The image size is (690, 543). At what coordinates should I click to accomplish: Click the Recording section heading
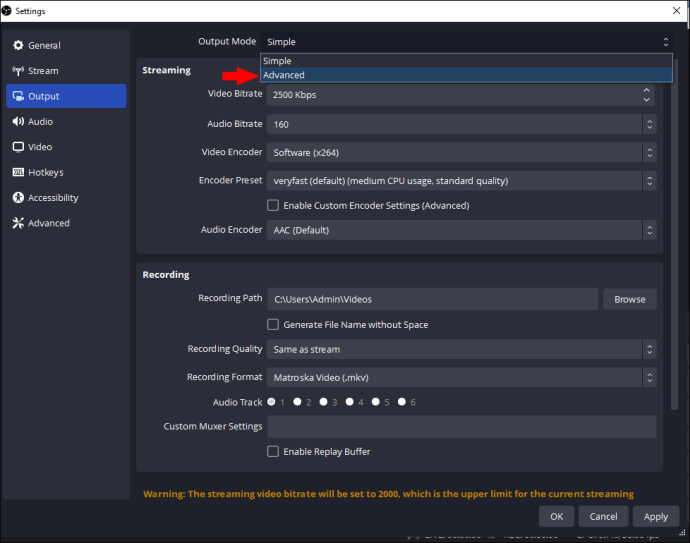(x=166, y=275)
